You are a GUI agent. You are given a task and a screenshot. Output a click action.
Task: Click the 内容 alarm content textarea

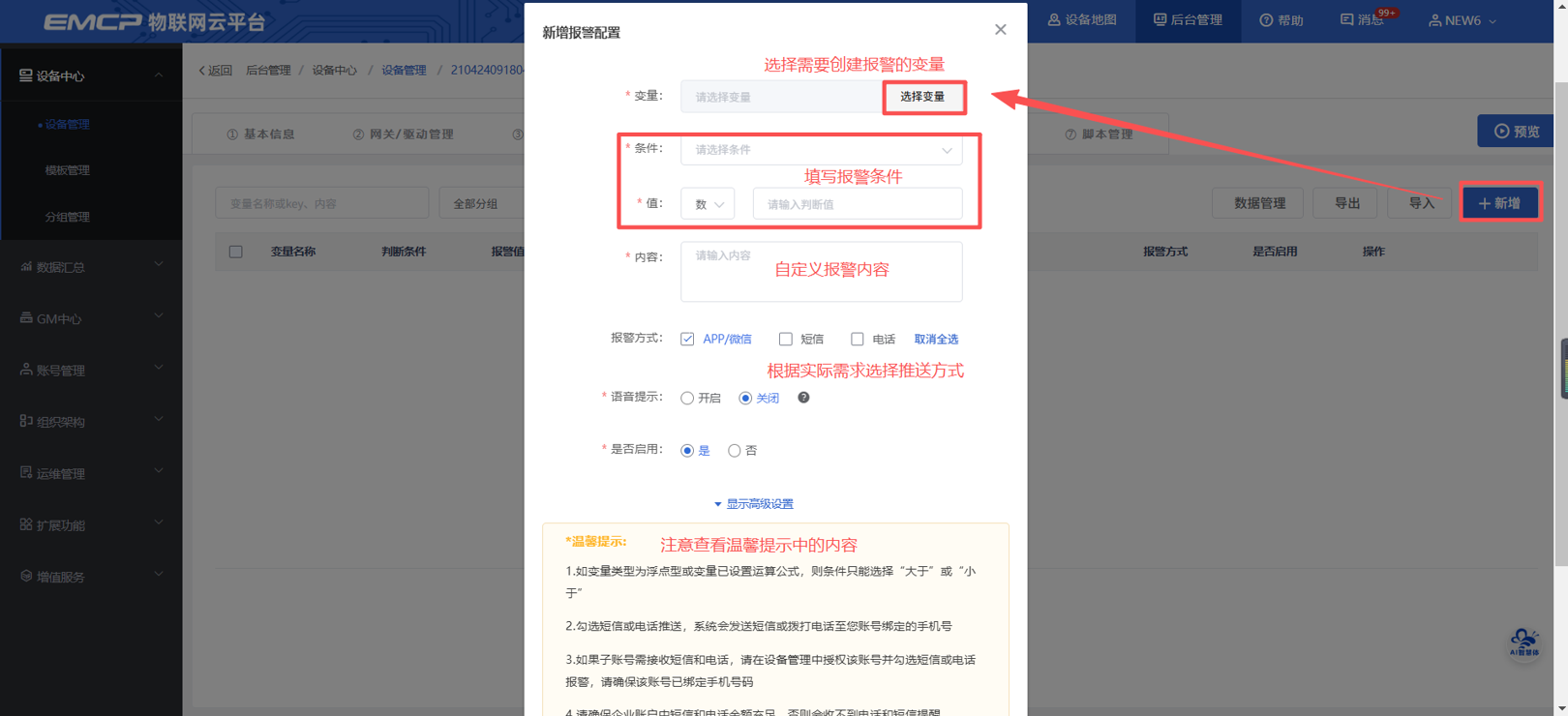tap(821, 272)
